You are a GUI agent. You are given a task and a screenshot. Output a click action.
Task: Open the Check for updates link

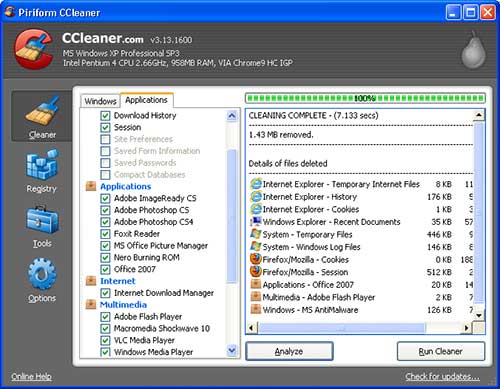(x=442, y=377)
